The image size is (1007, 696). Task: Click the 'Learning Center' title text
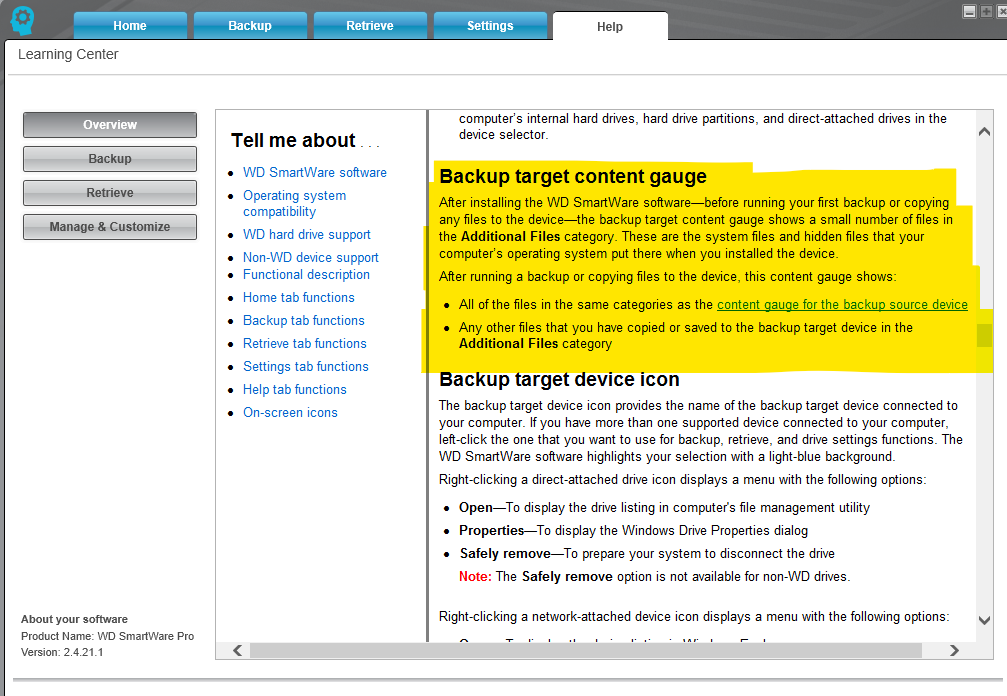[68, 55]
